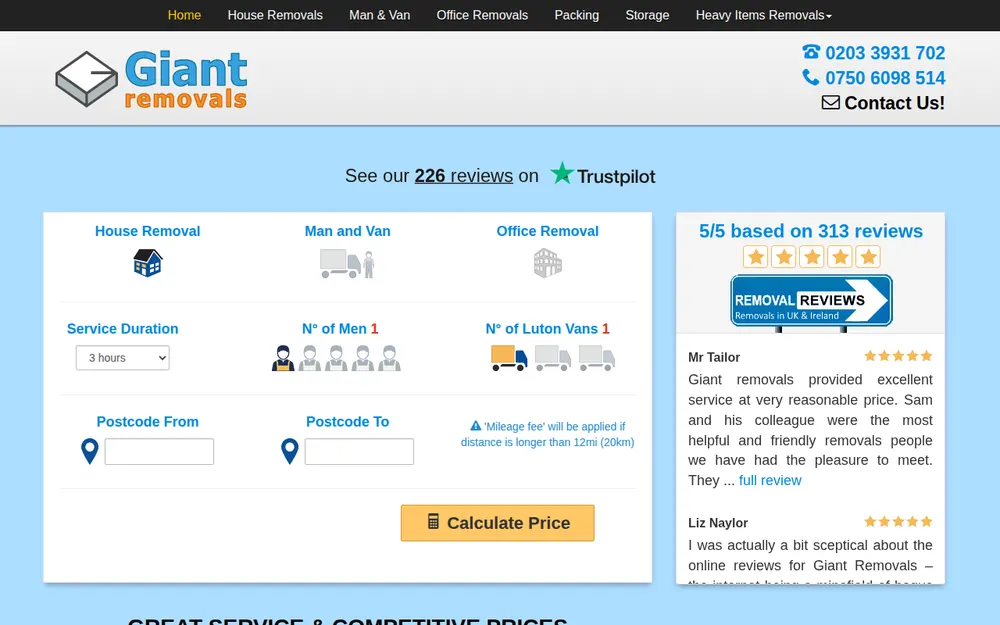This screenshot has width=1000, height=625.
Task: Click the mobile phone handset icon
Action: point(811,77)
